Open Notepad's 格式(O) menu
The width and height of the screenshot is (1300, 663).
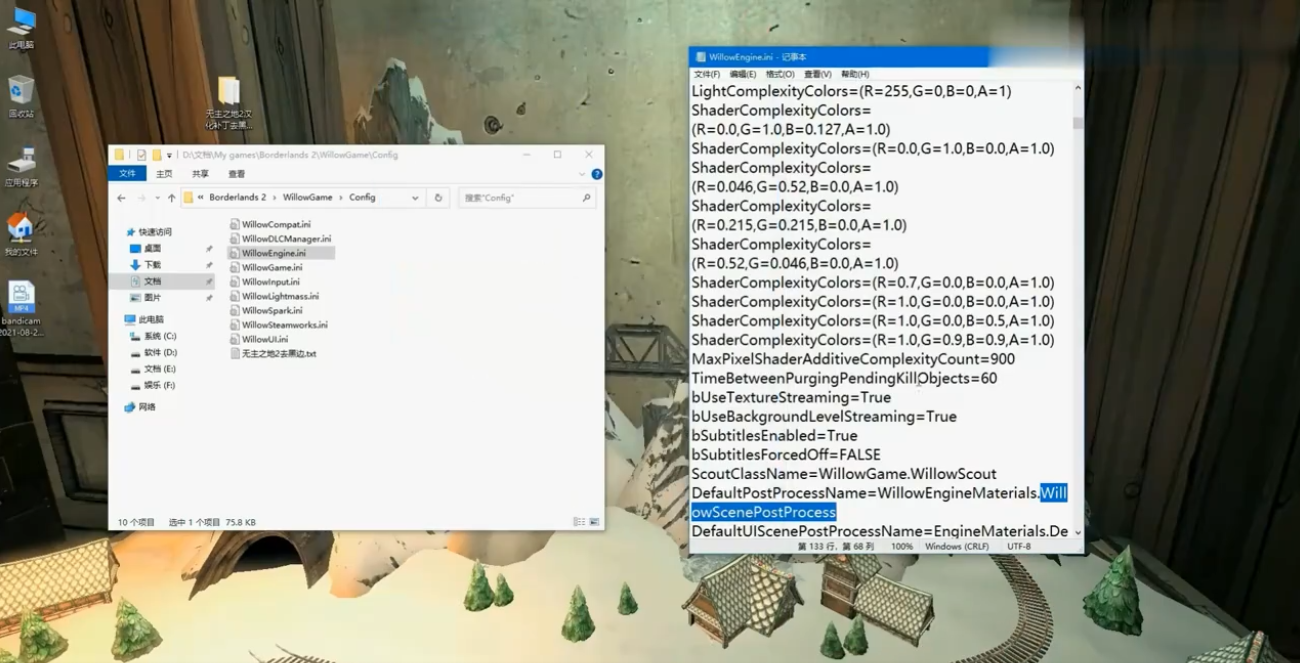click(x=780, y=74)
